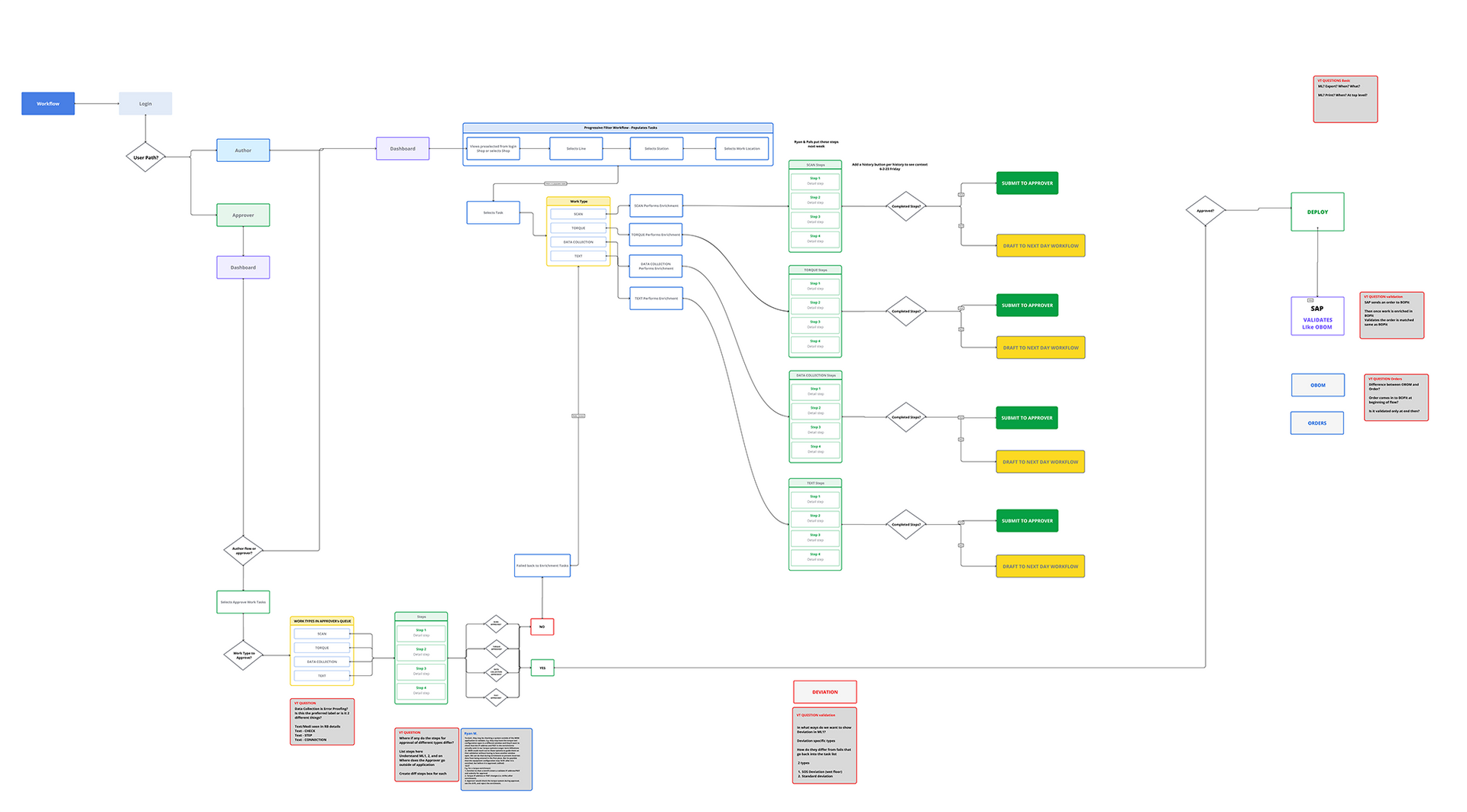Screen dimensions: 1467x812
Task: Select Completed Steps? diamond after SCAN Steps
Action: 906,206
